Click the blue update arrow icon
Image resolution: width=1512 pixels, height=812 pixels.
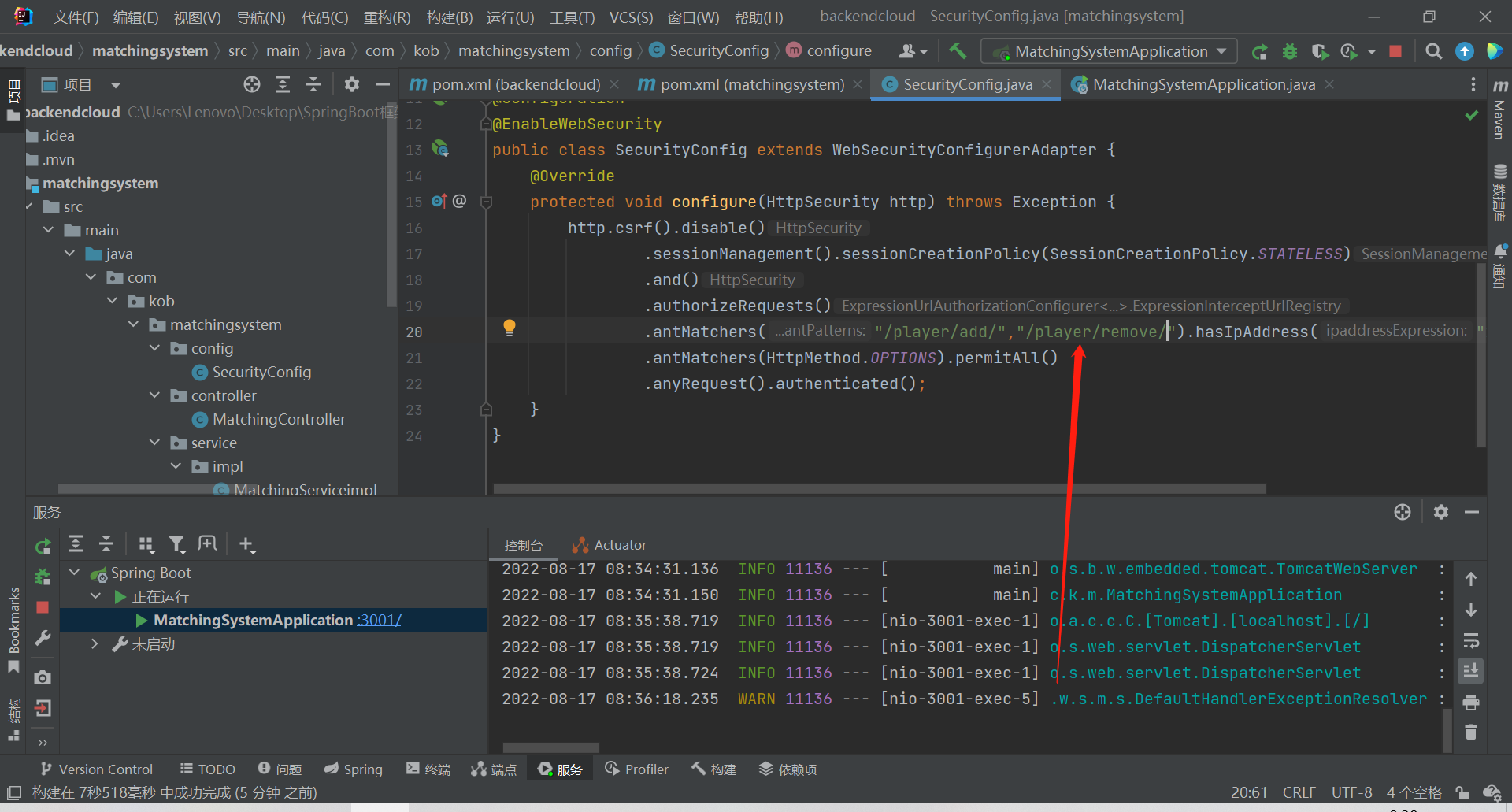pos(1465,51)
